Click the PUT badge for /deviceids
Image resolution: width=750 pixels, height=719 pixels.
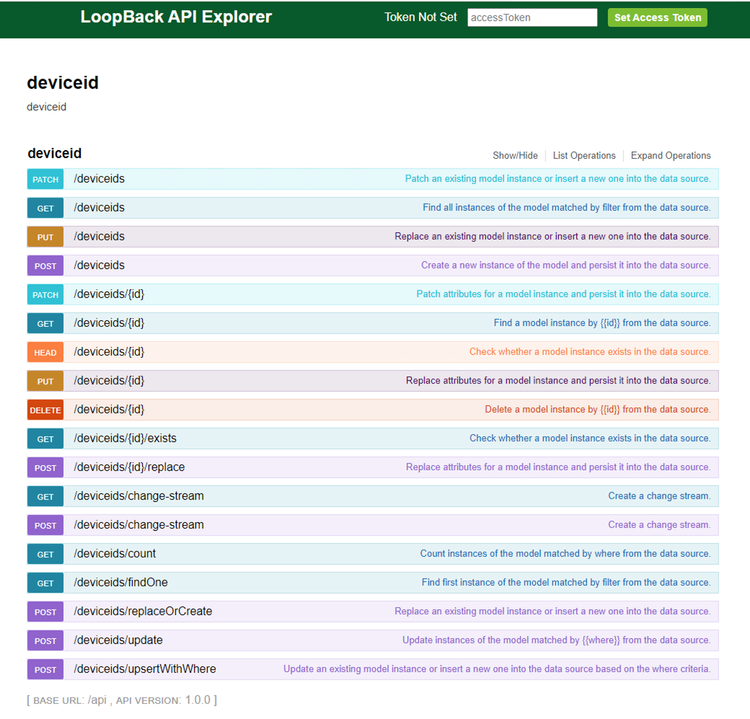coord(45,237)
